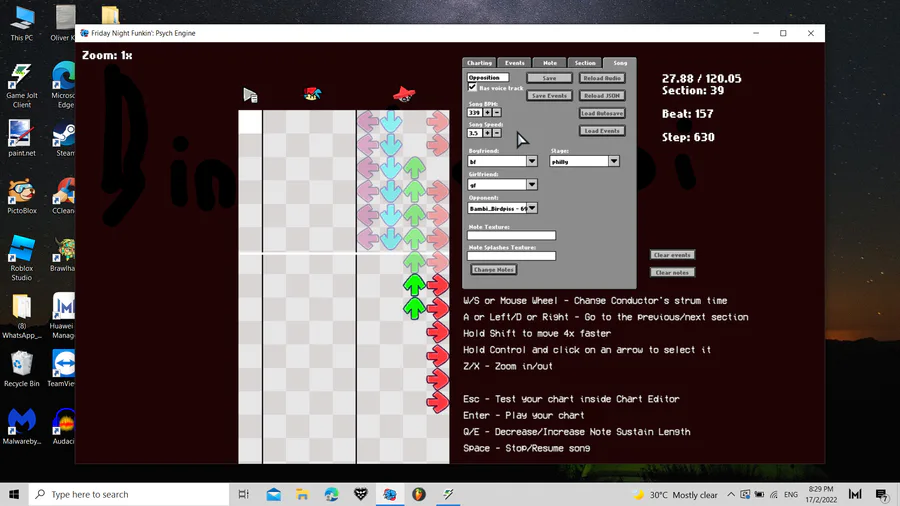Open This PC desktop icon
Image resolution: width=900 pixels, height=506 pixels.
[22, 24]
